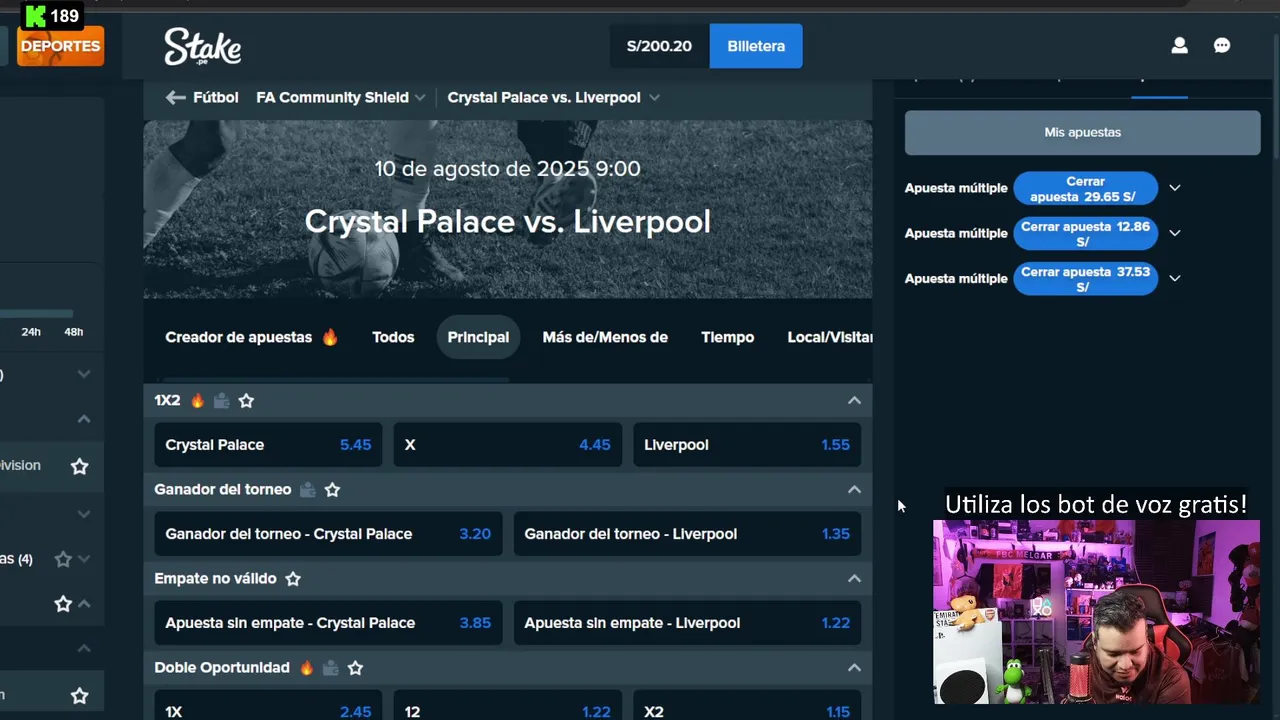The height and width of the screenshot is (720, 1280).
Task: Click the Stake logo
Action: [x=202, y=46]
